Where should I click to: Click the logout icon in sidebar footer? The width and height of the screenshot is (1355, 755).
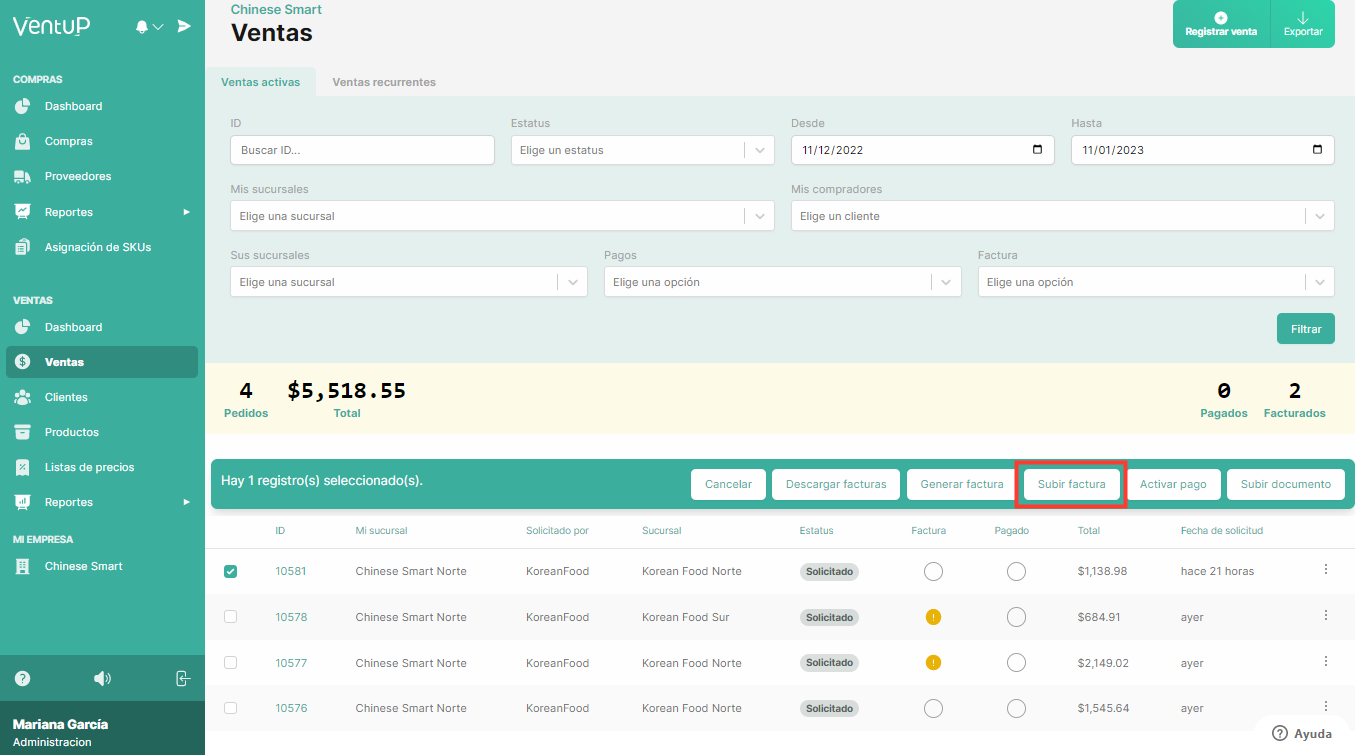[x=183, y=678]
